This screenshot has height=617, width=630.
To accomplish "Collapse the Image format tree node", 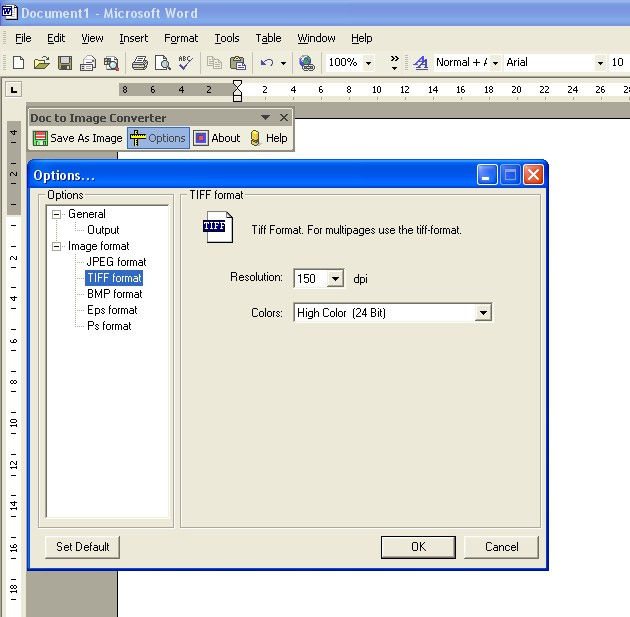I will click(x=56, y=246).
